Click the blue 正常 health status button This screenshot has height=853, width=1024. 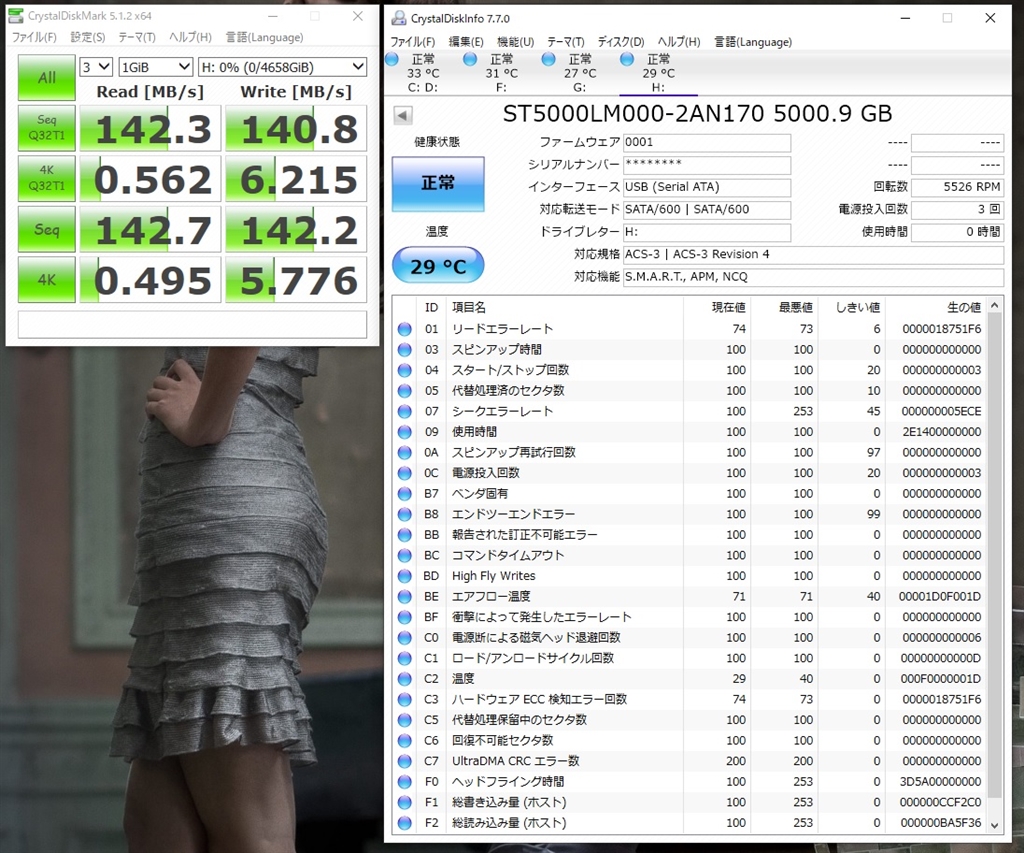(x=438, y=184)
